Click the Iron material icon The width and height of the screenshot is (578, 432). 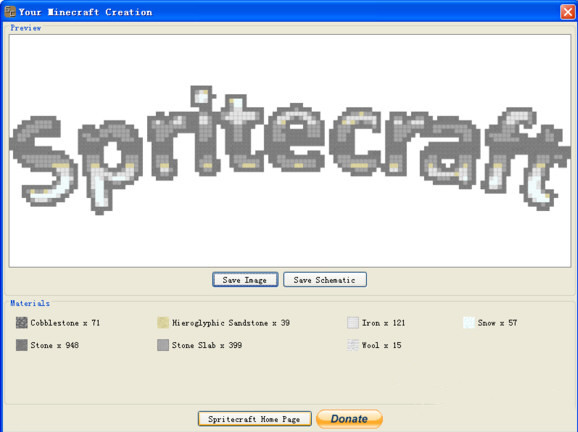click(353, 323)
